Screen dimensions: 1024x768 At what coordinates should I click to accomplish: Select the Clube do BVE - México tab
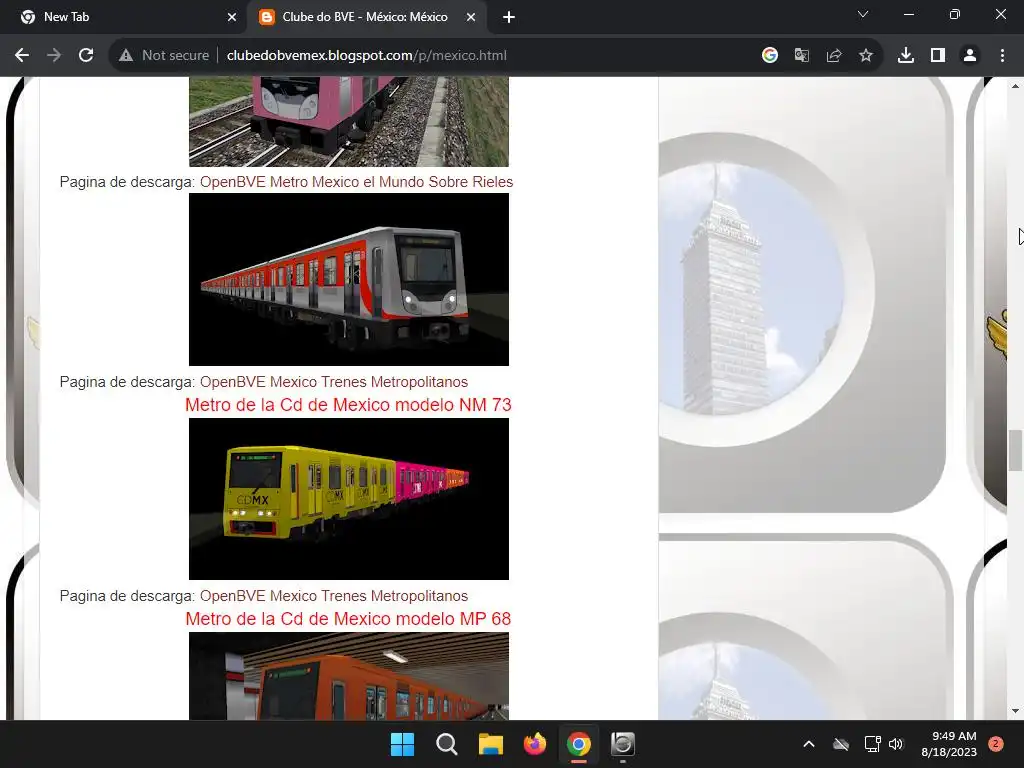click(366, 17)
